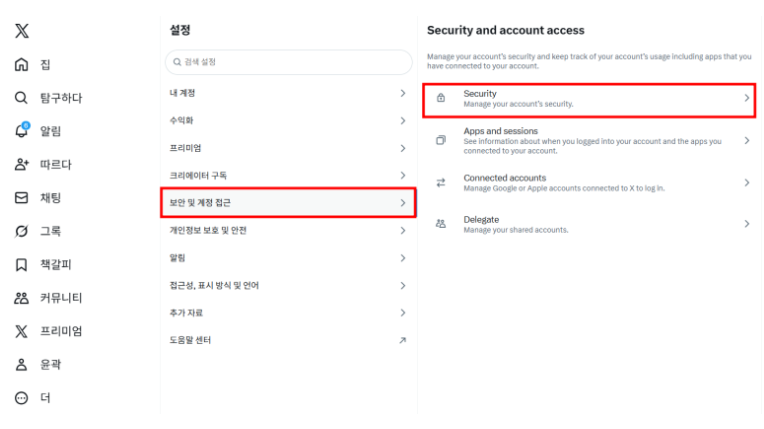Open 도움말 센터 external link arrow
Viewport: 764px width, 429px height.
pyautogui.click(x=402, y=340)
